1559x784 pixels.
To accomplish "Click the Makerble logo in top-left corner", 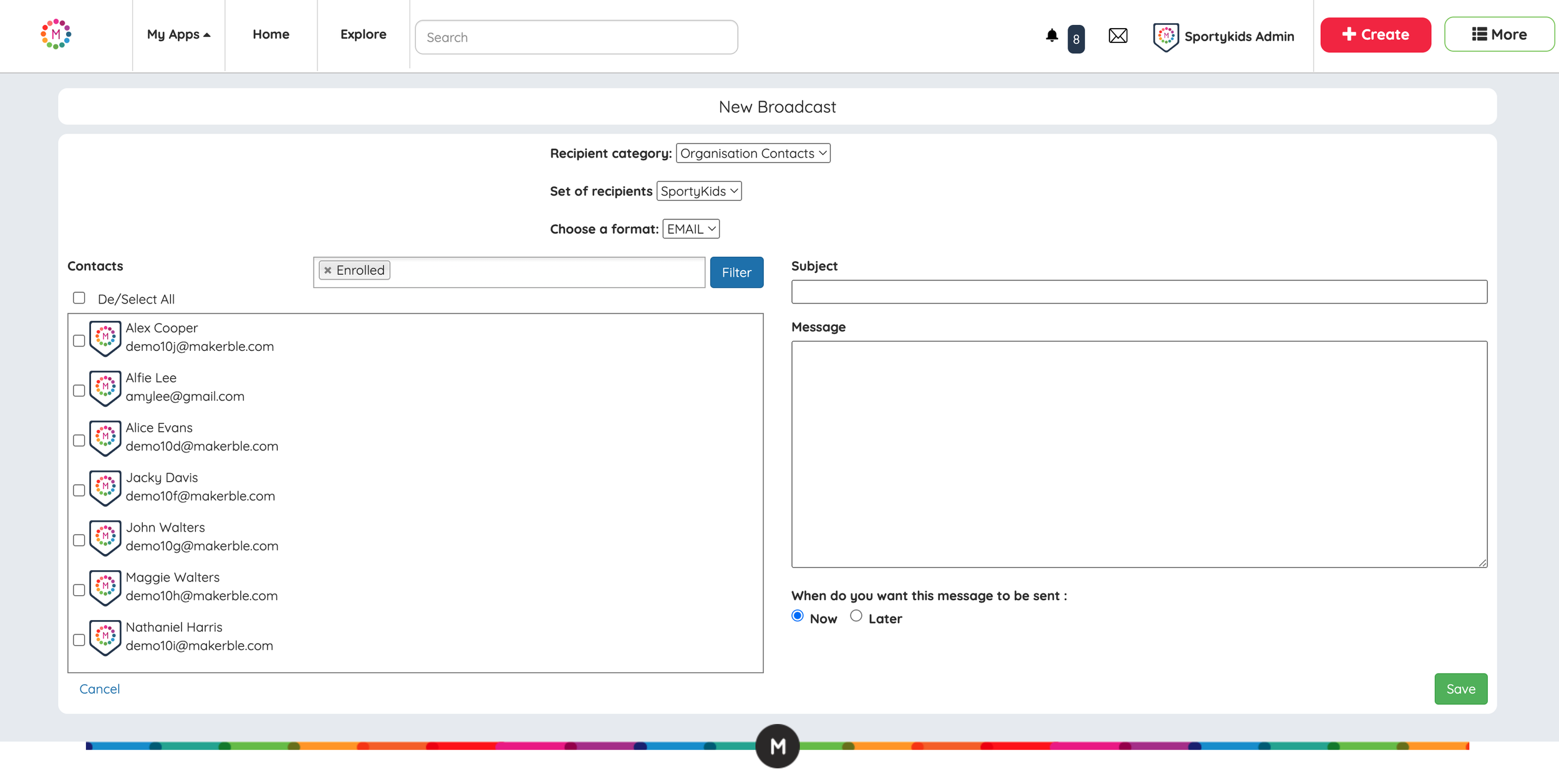I will [56, 34].
